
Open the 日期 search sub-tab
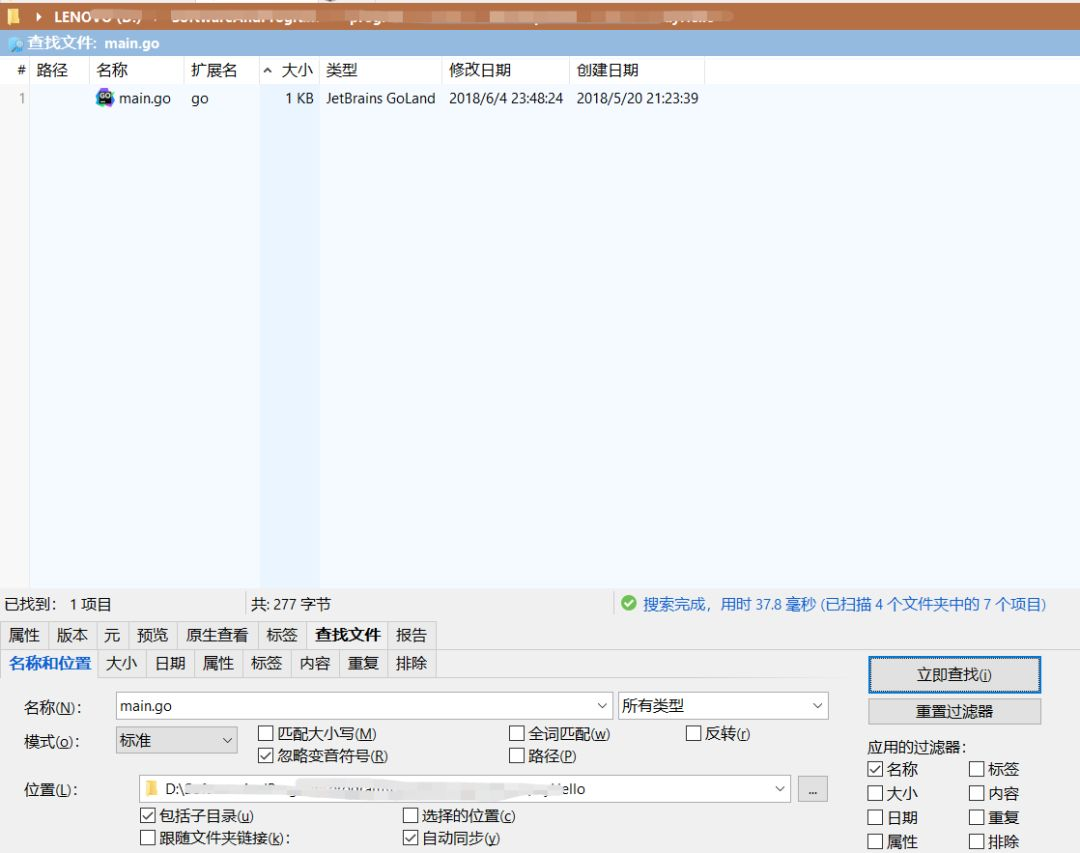click(170, 663)
